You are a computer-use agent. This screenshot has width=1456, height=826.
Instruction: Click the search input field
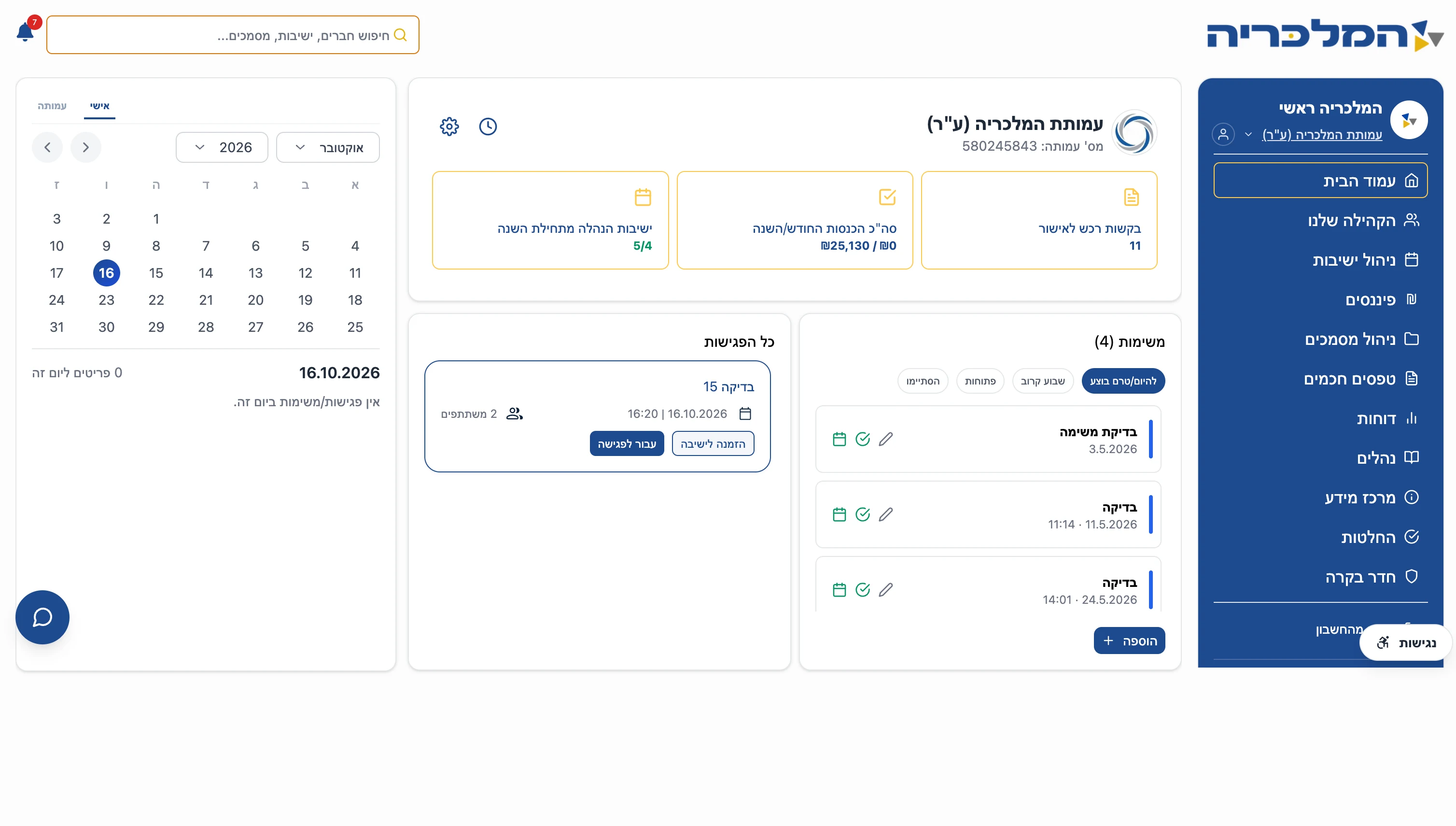233,35
